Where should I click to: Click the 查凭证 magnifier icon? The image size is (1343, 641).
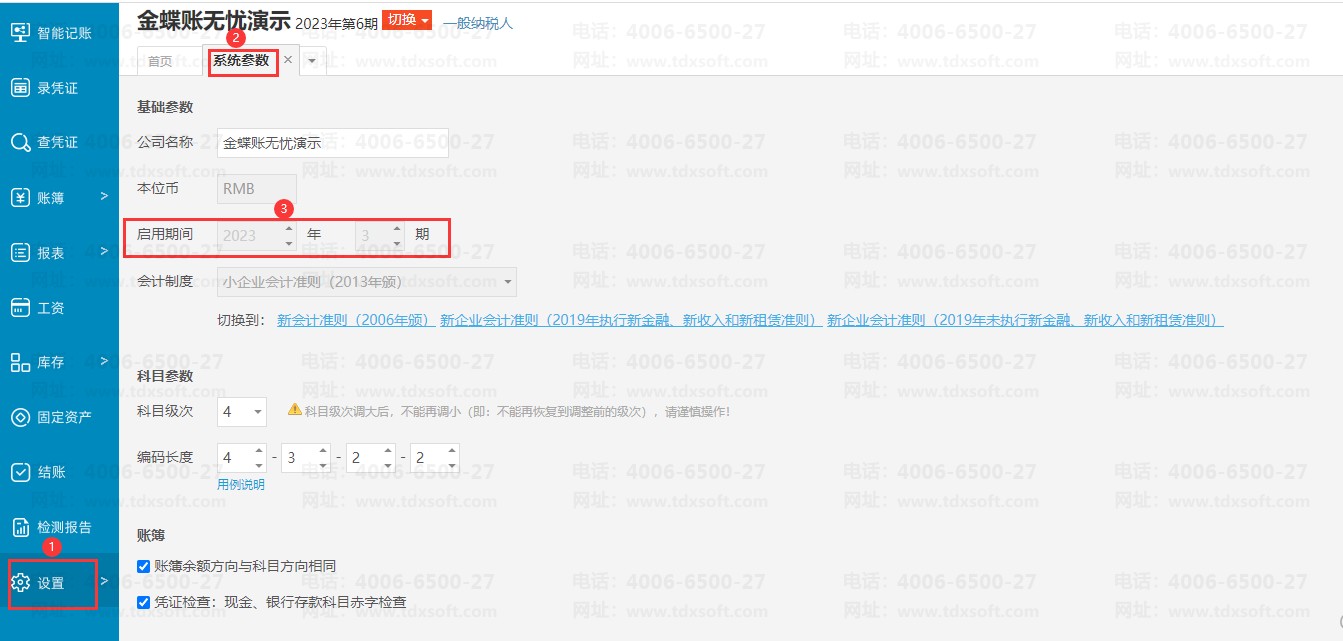point(20,142)
